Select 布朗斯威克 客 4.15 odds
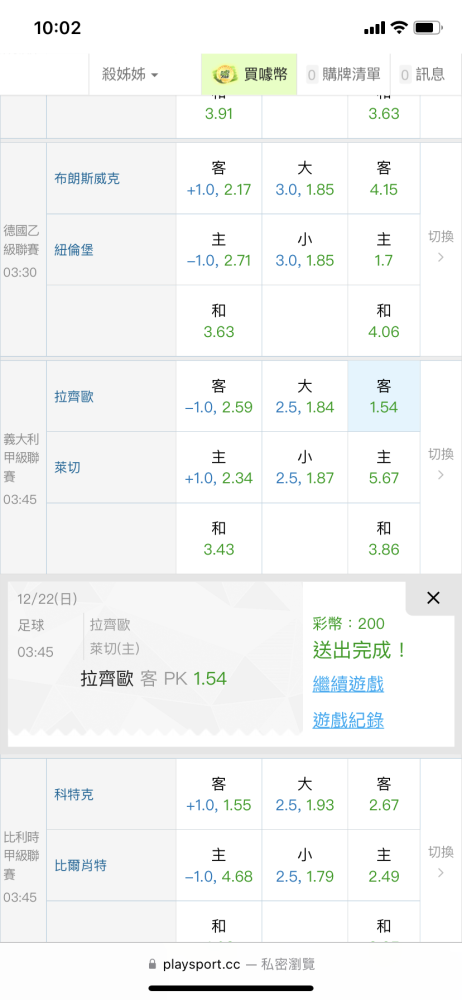462x1000 pixels. tap(384, 179)
